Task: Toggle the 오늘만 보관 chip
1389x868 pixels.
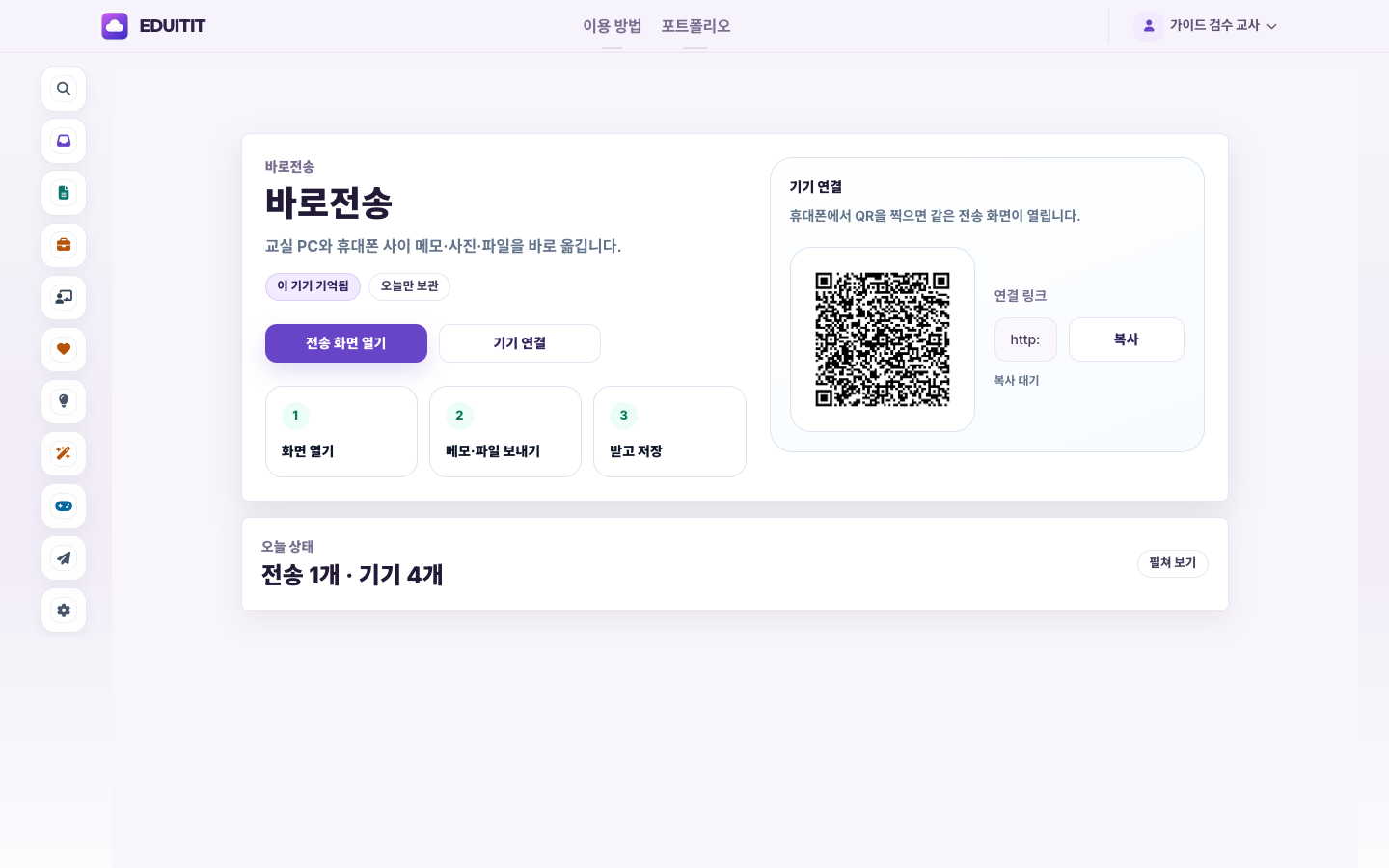Action: pos(409,286)
